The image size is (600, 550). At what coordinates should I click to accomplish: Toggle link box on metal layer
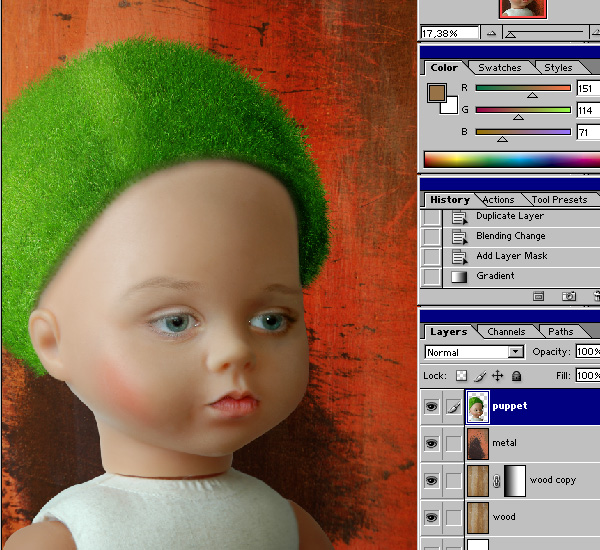click(x=454, y=444)
